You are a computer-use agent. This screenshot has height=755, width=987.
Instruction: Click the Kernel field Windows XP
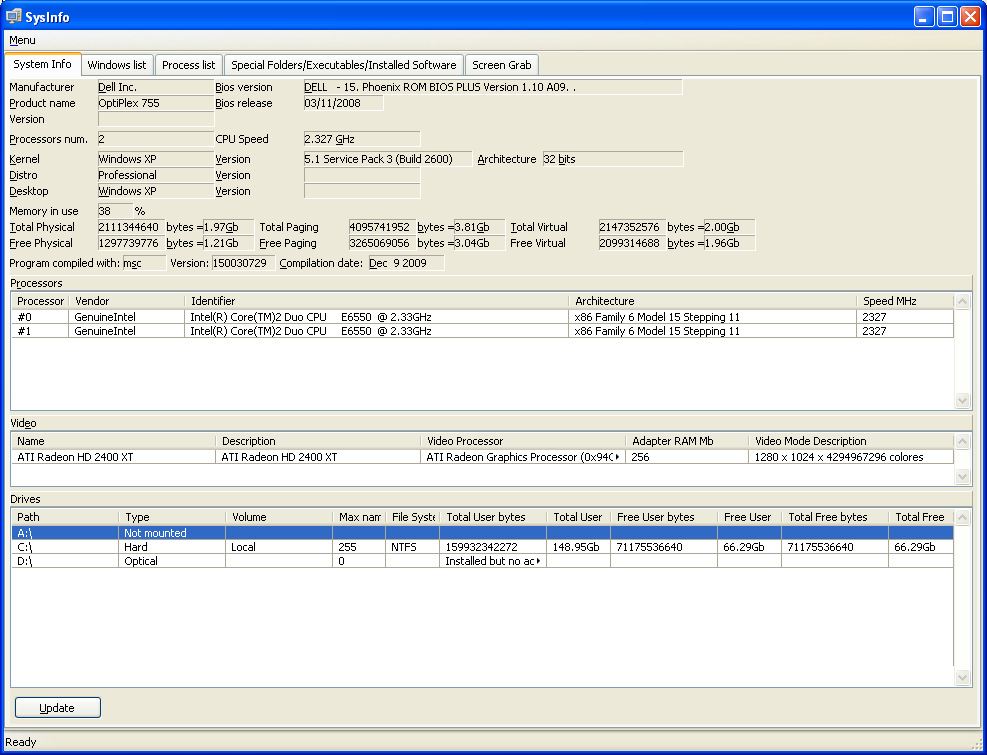(x=155, y=159)
